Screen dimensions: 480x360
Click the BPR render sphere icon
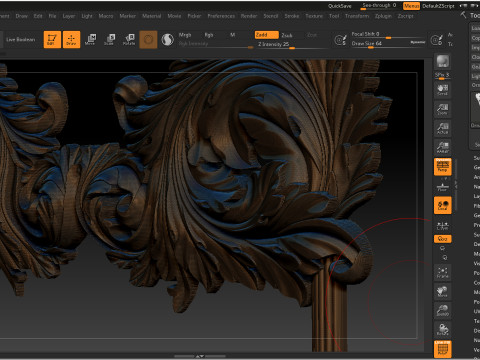[x=443, y=61]
